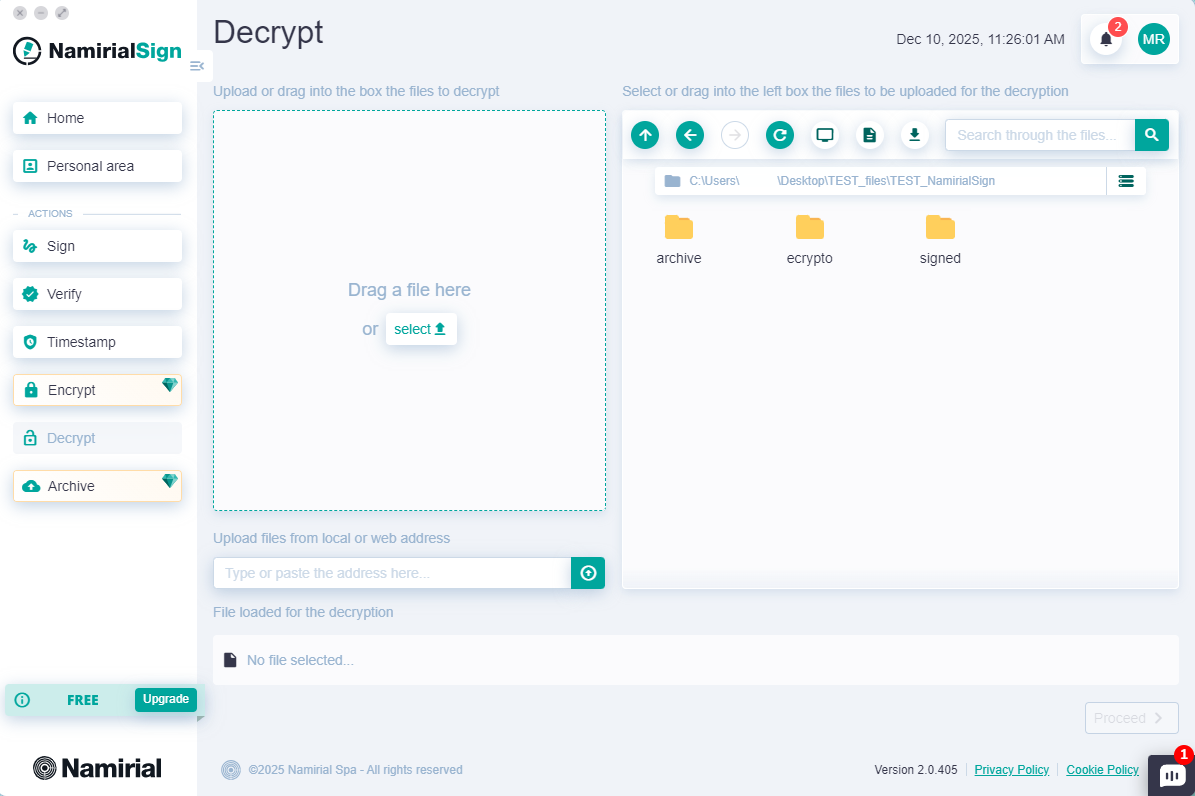Click the documents icon in file toolbar
This screenshot has height=796, width=1195.
(x=870, y=135)
